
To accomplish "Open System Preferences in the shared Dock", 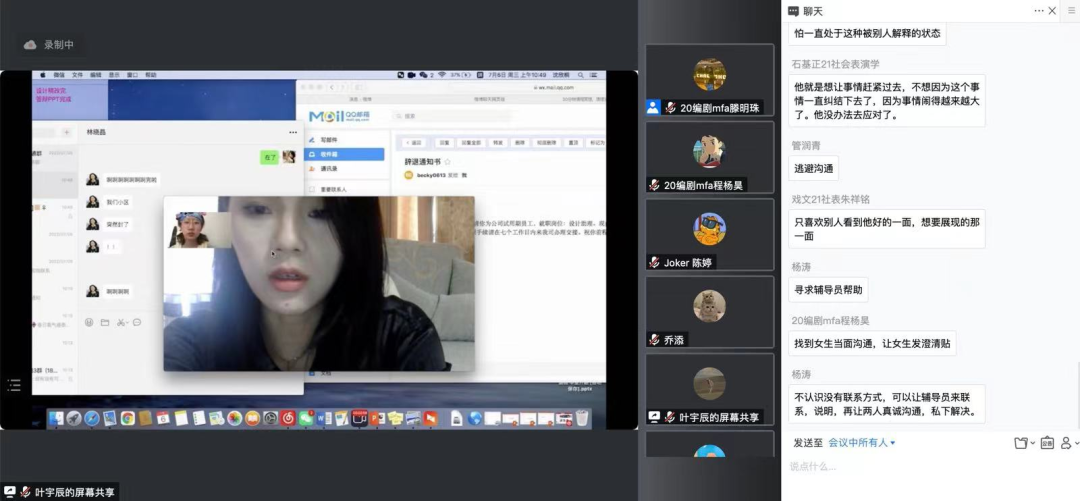I will [270, 418].
